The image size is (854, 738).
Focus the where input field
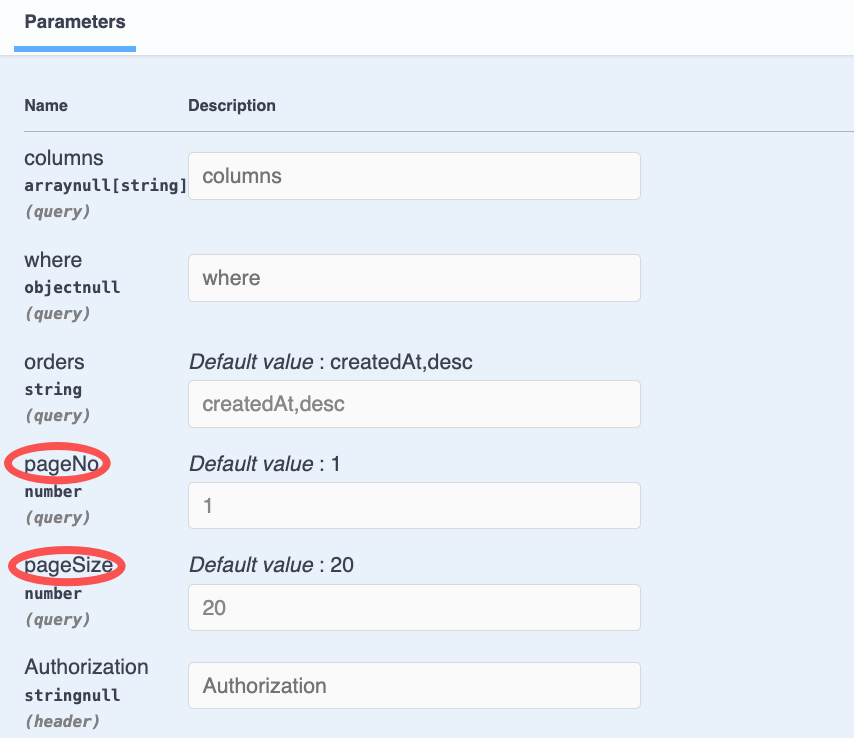(x=414, y=278)
